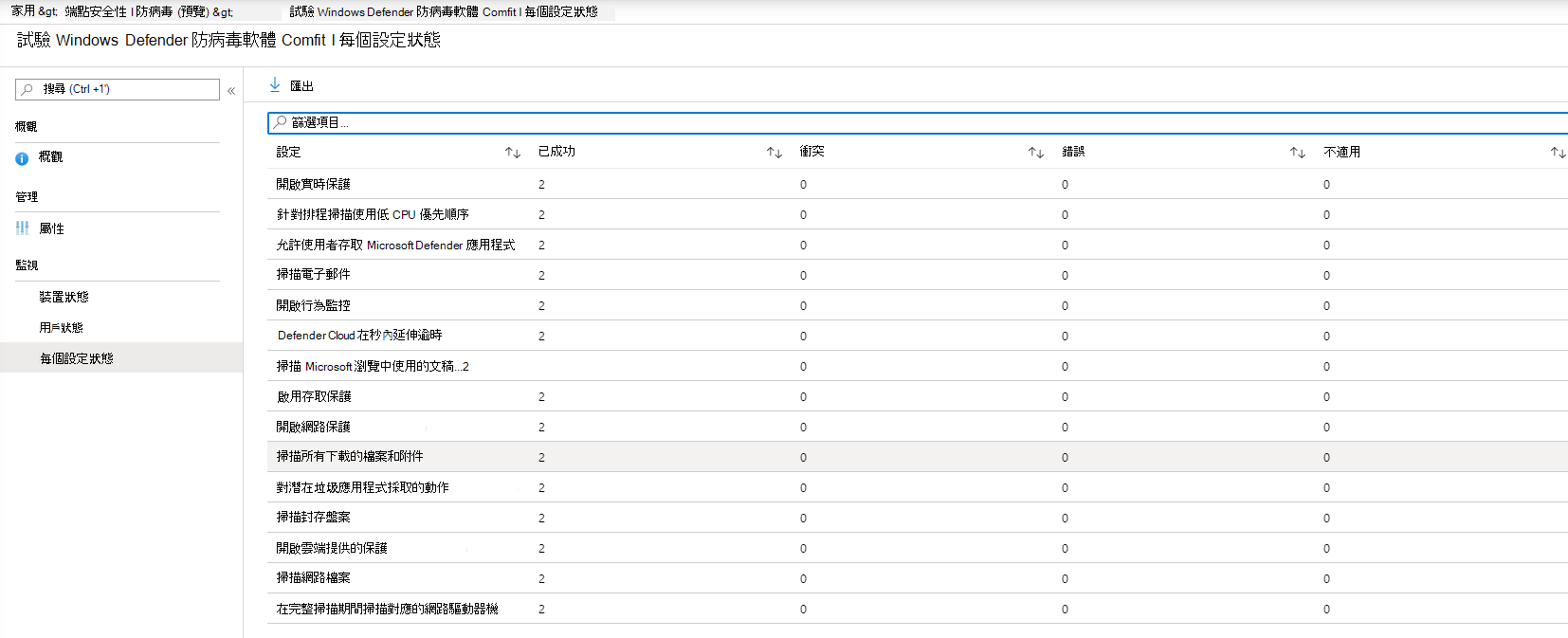Viewport: 1568px width, 638px height.
Task: Select the 開啟行為監控 row
Action: (x=918, y=305)
